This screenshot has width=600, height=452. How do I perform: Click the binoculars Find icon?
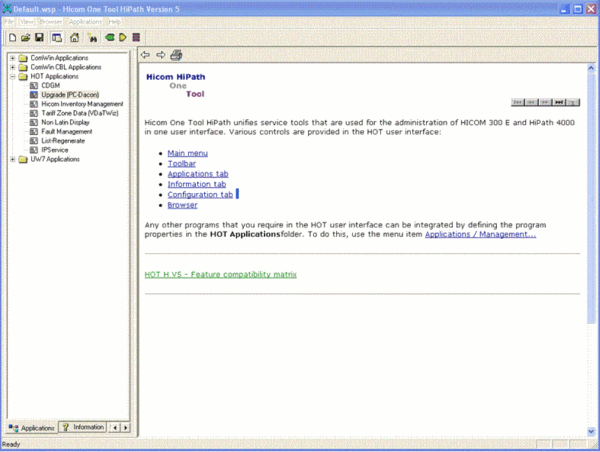point(92,38)
